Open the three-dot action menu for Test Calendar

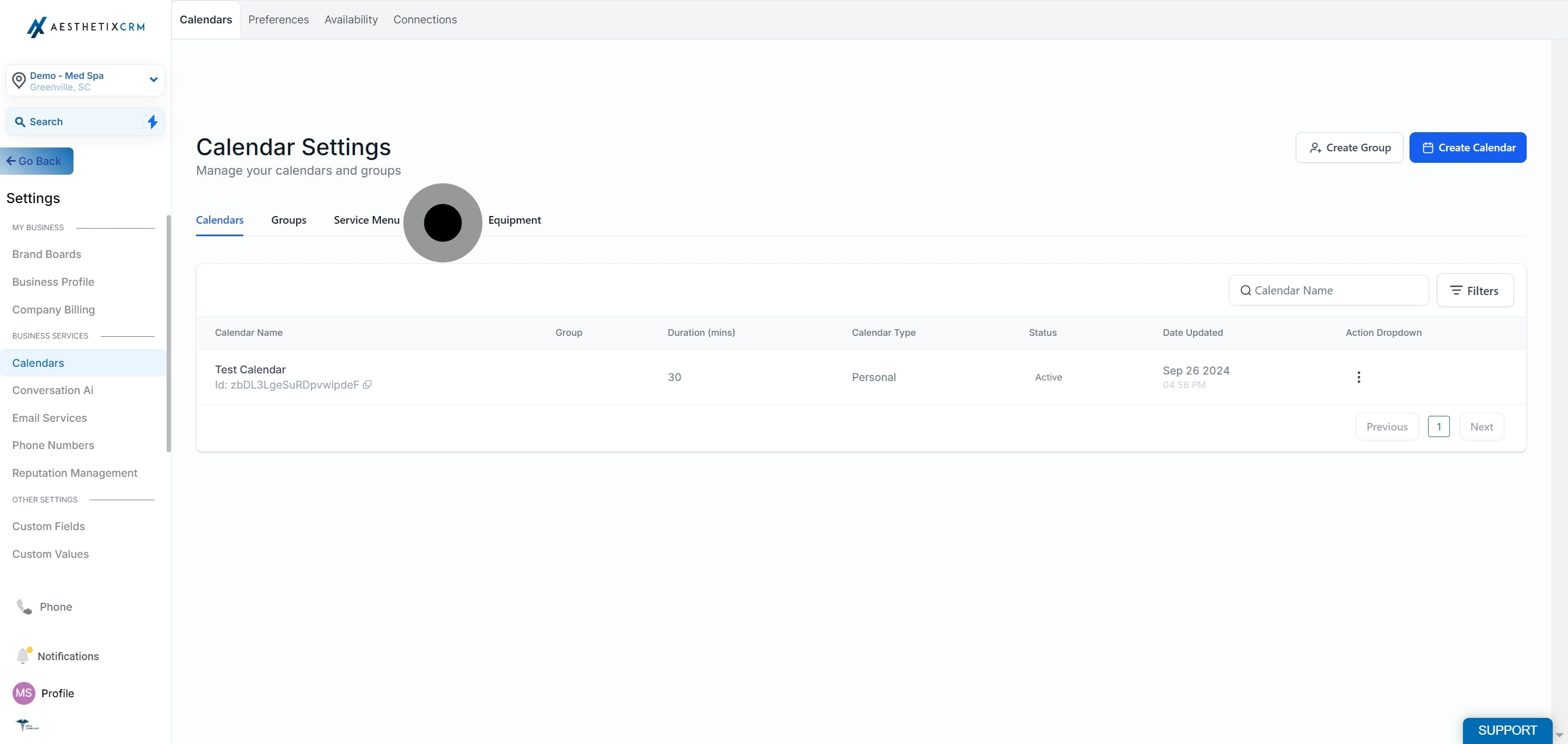click(1358, 377)
